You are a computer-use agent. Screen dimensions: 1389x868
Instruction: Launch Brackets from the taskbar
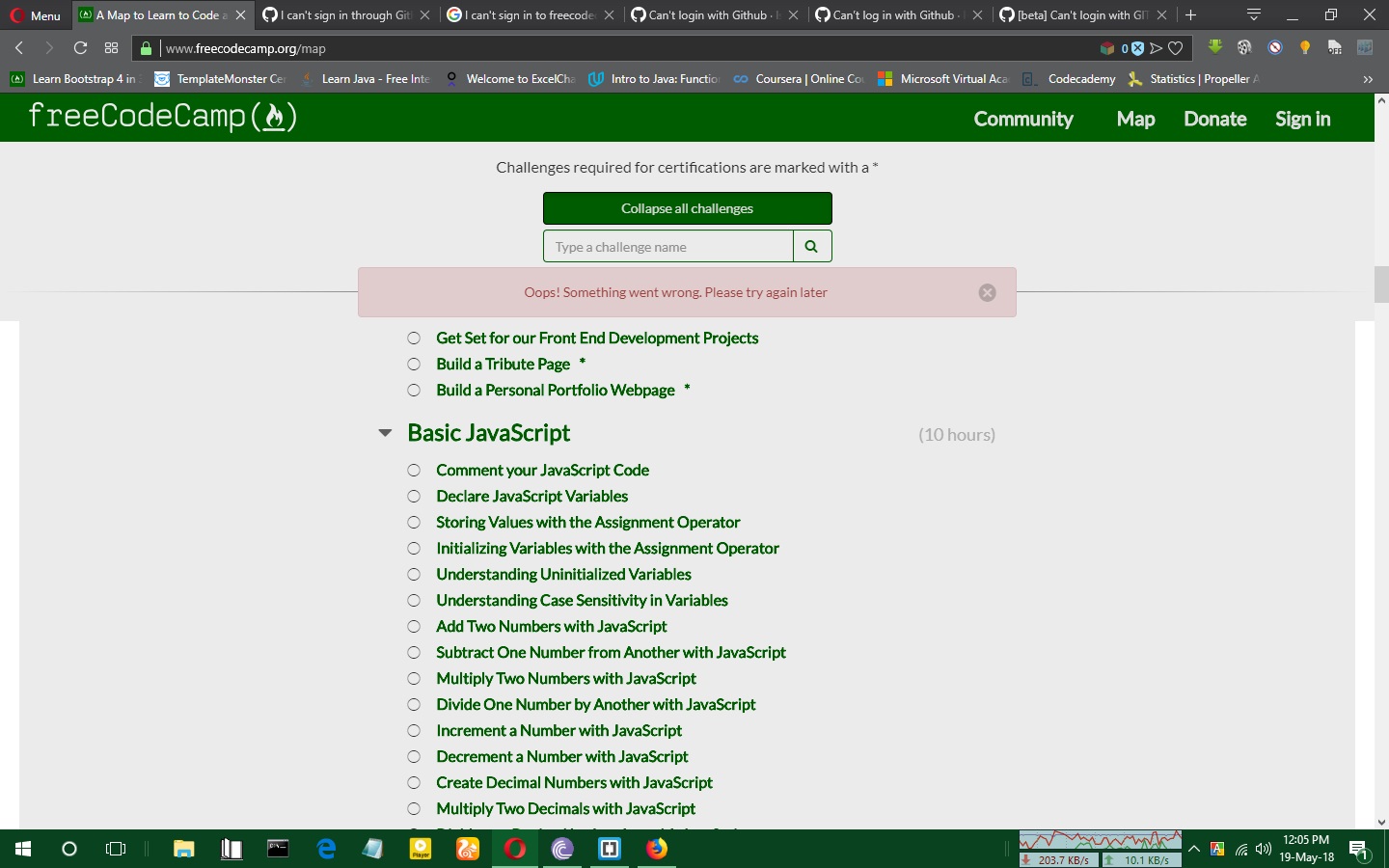pos(609,850)
